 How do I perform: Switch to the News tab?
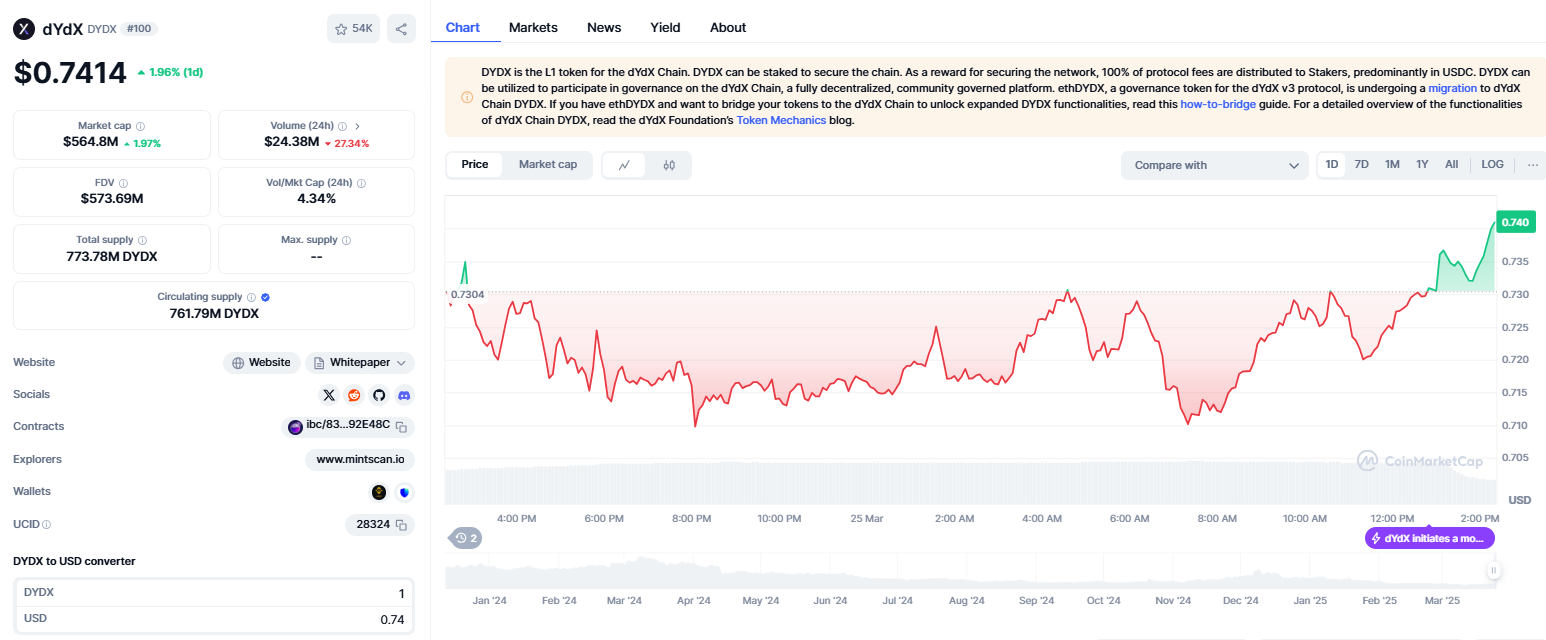pyautogui.click(x=604, y=27)
